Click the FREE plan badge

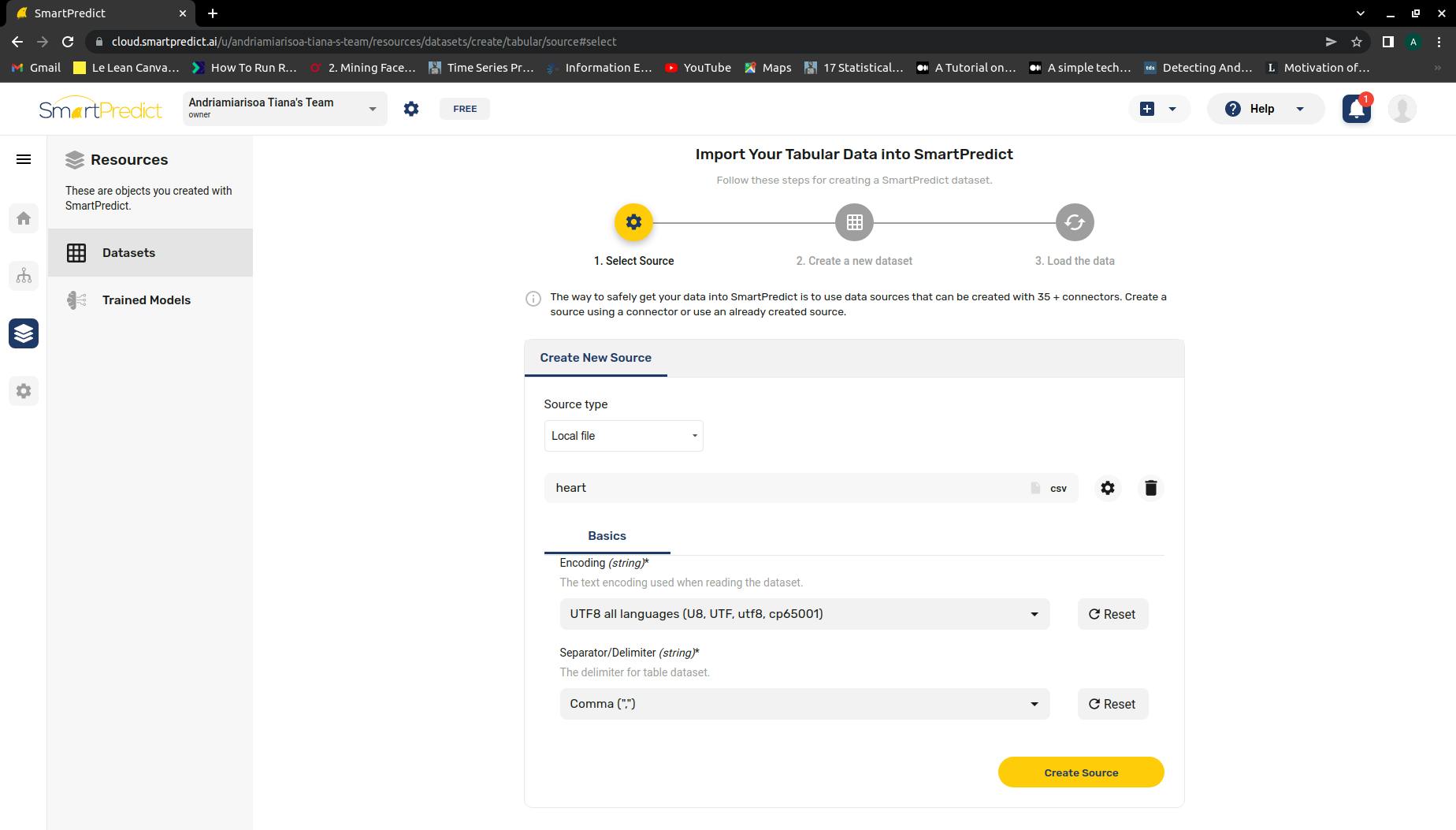465,109
